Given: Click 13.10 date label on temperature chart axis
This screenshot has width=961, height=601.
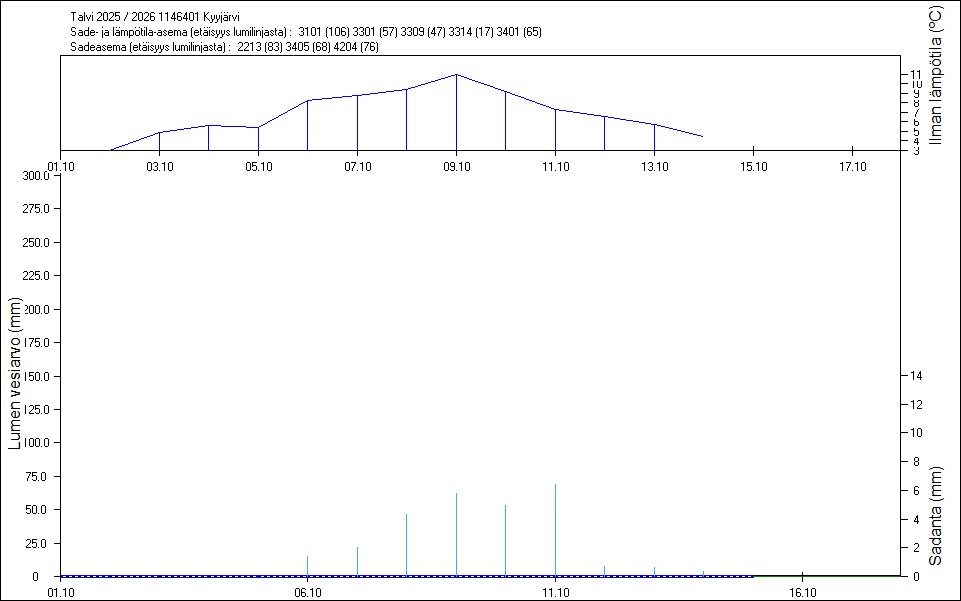Looking at the screenshot, I should click(x=654, y=167).
